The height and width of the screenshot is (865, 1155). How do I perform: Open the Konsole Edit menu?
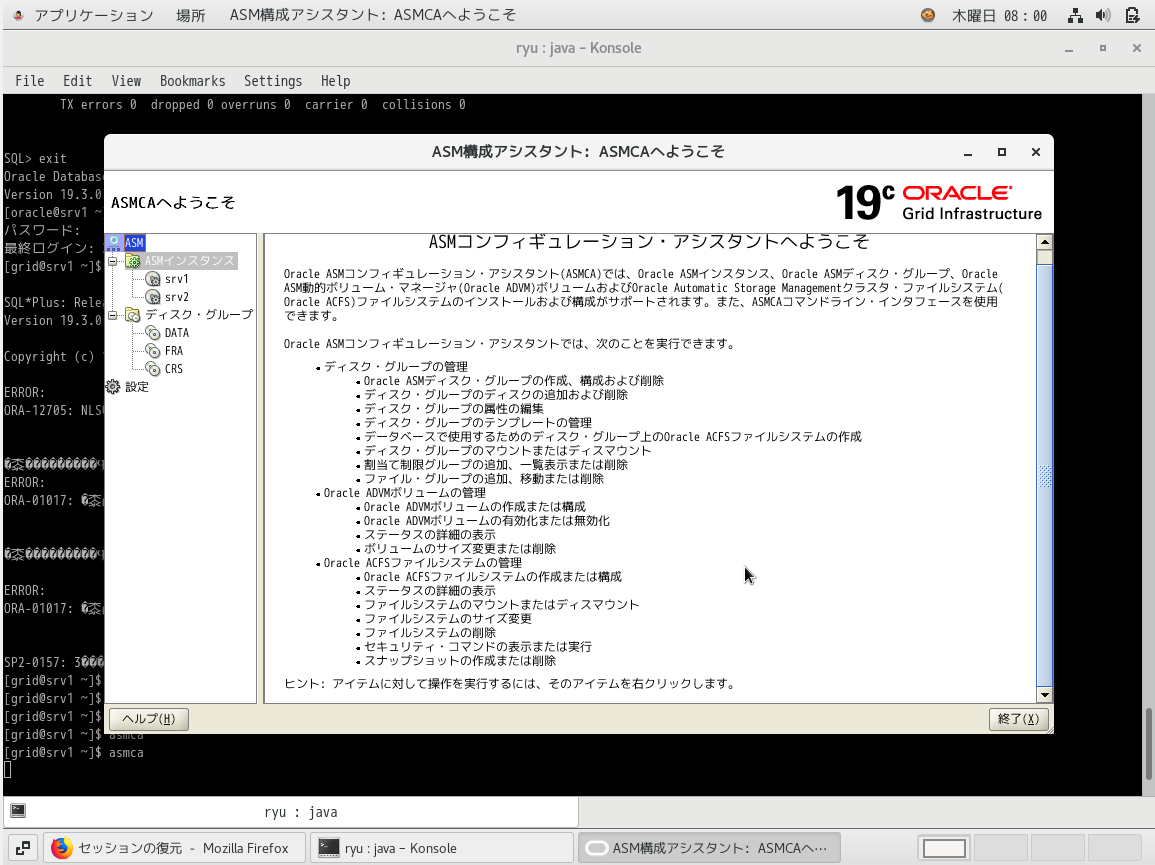point(77,81)
